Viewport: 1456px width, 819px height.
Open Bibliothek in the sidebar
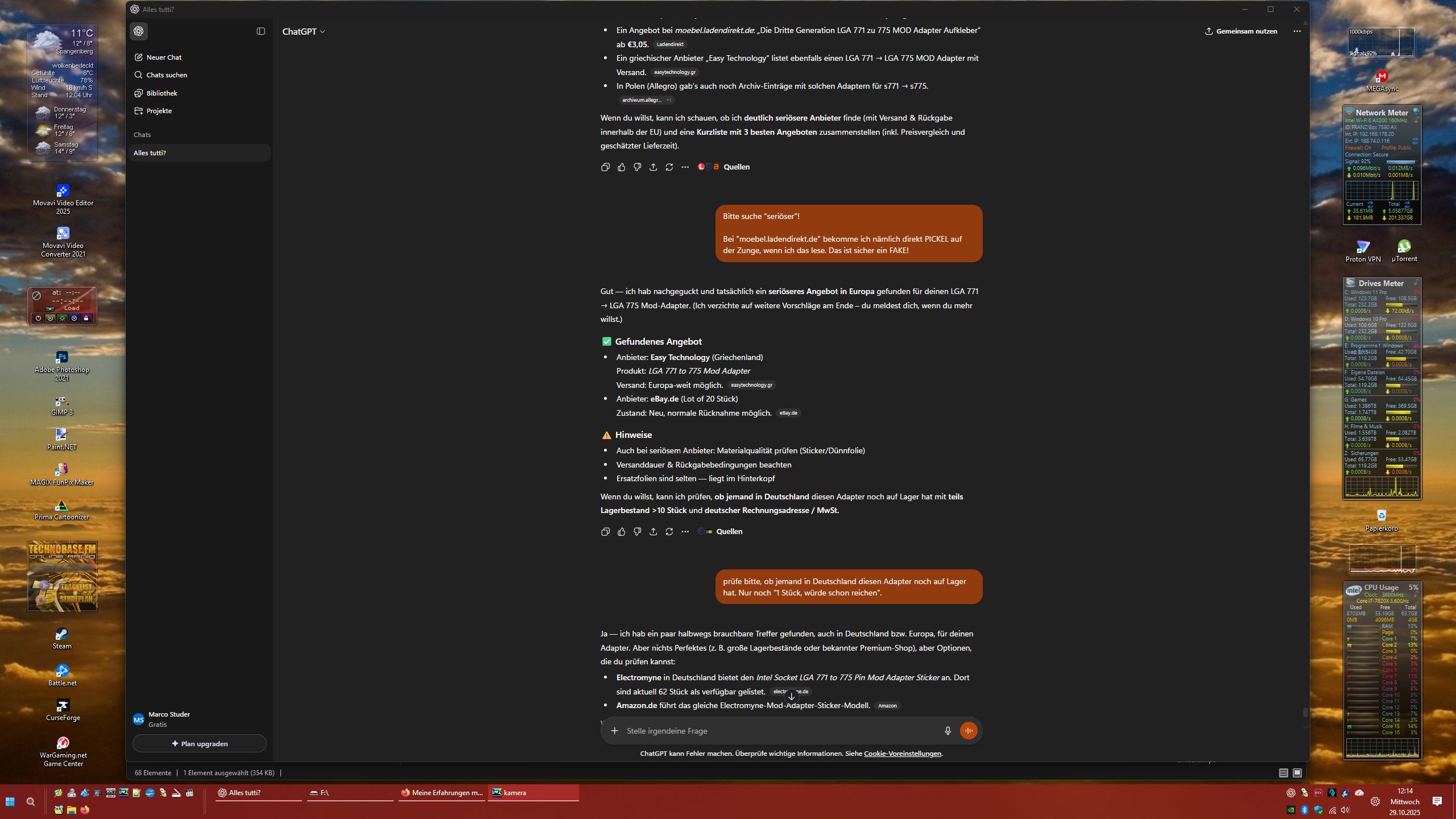[162, 93]
